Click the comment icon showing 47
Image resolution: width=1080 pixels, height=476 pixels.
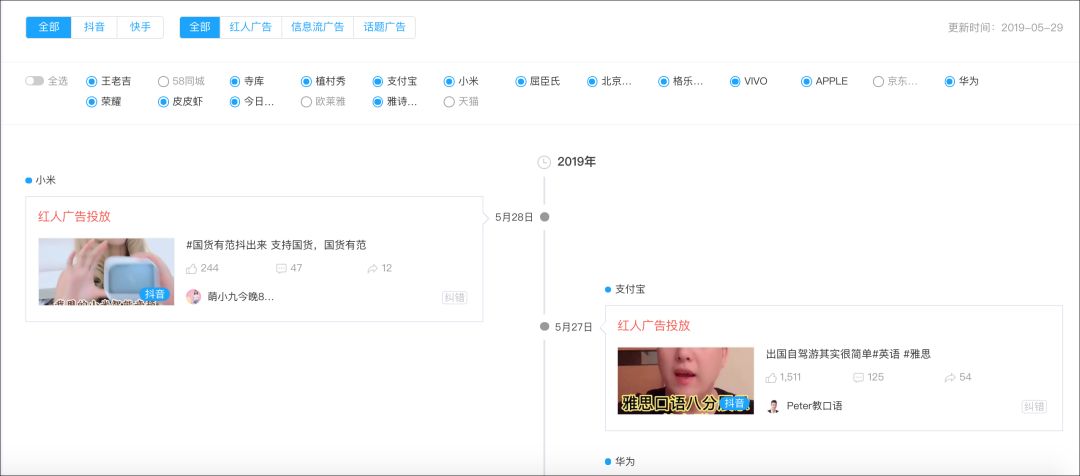[x=281, y=269]
